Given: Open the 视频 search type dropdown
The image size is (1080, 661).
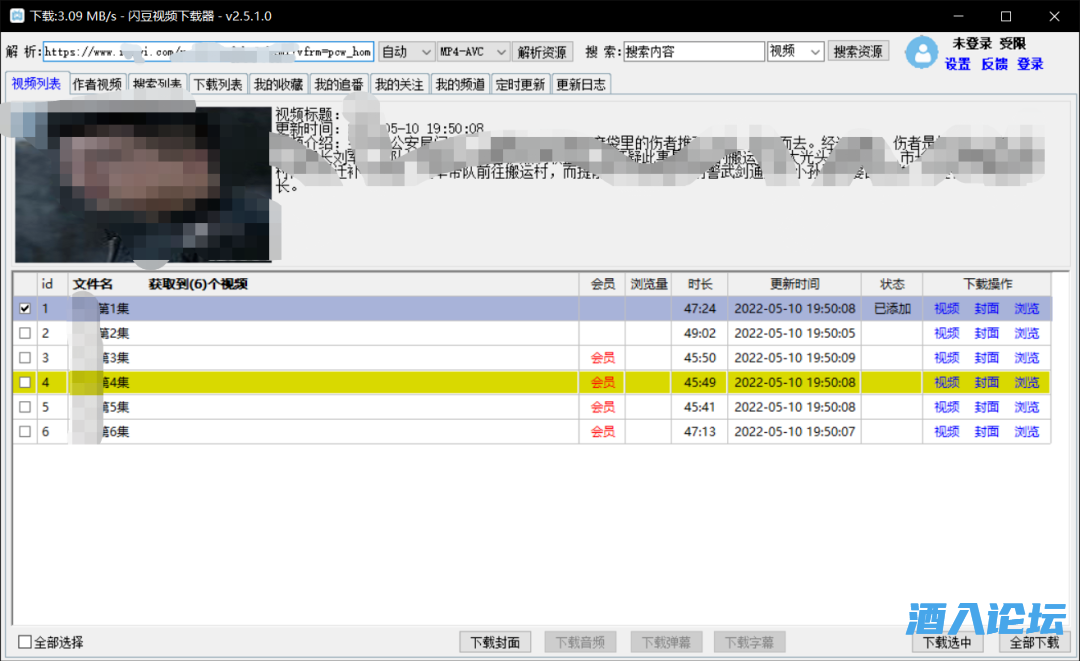Looking at the screenshot, I should [x=795, y=52].
